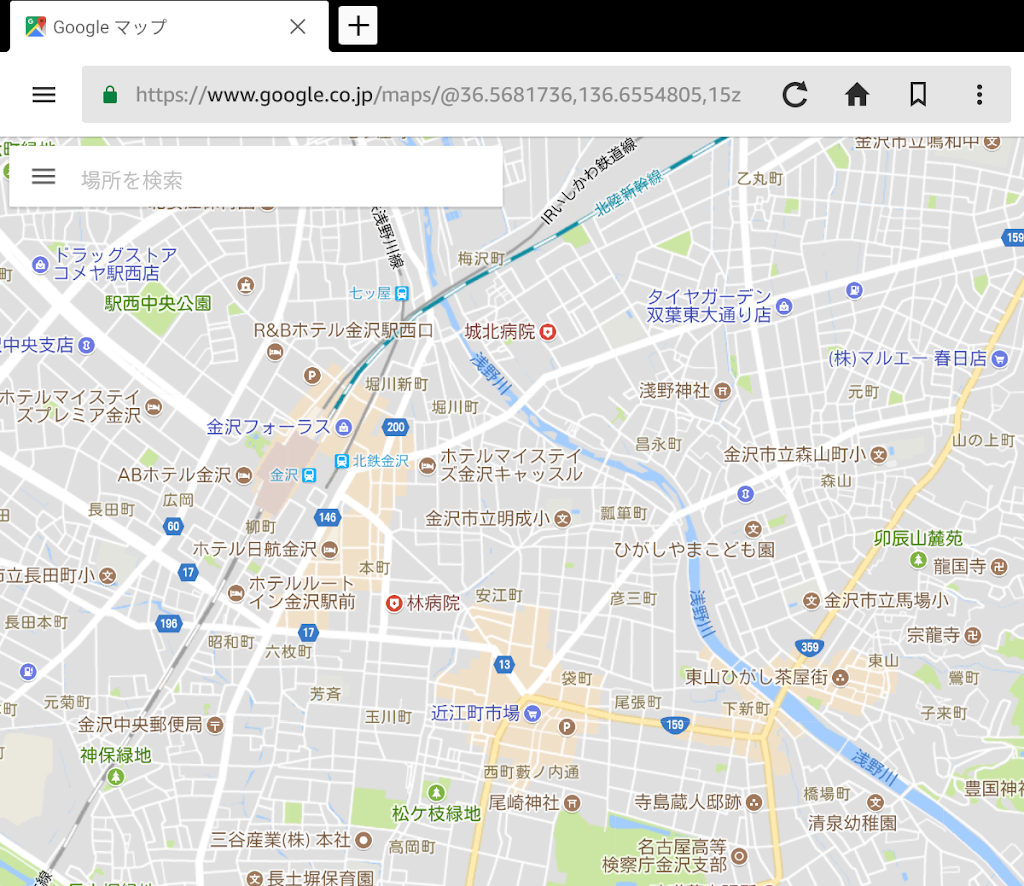Click the 城北病院 hospital marker
This screenshot has width=1024, height=886.
tap(546, 332)
